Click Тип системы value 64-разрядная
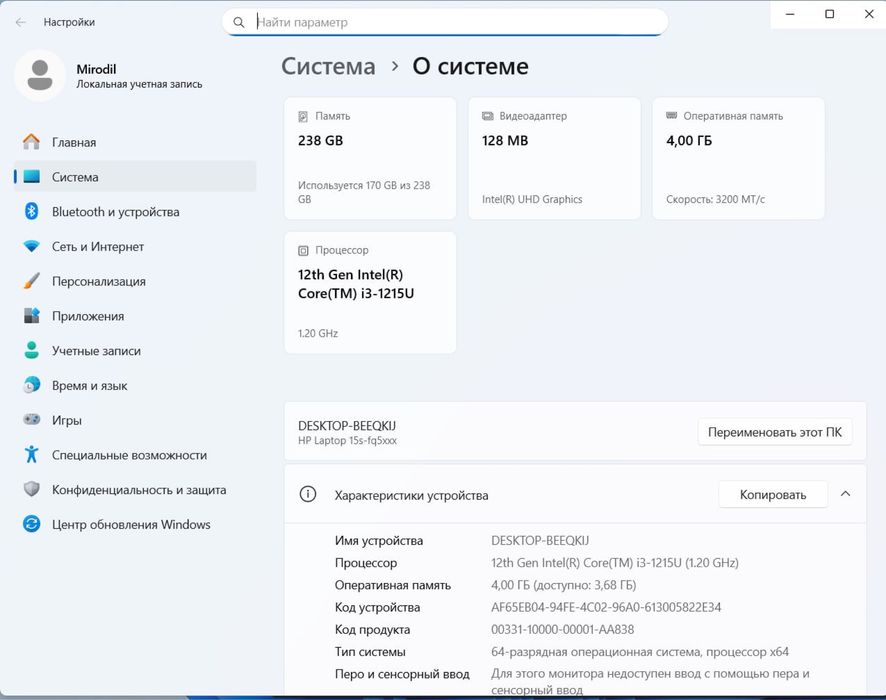 coord(640,651)
